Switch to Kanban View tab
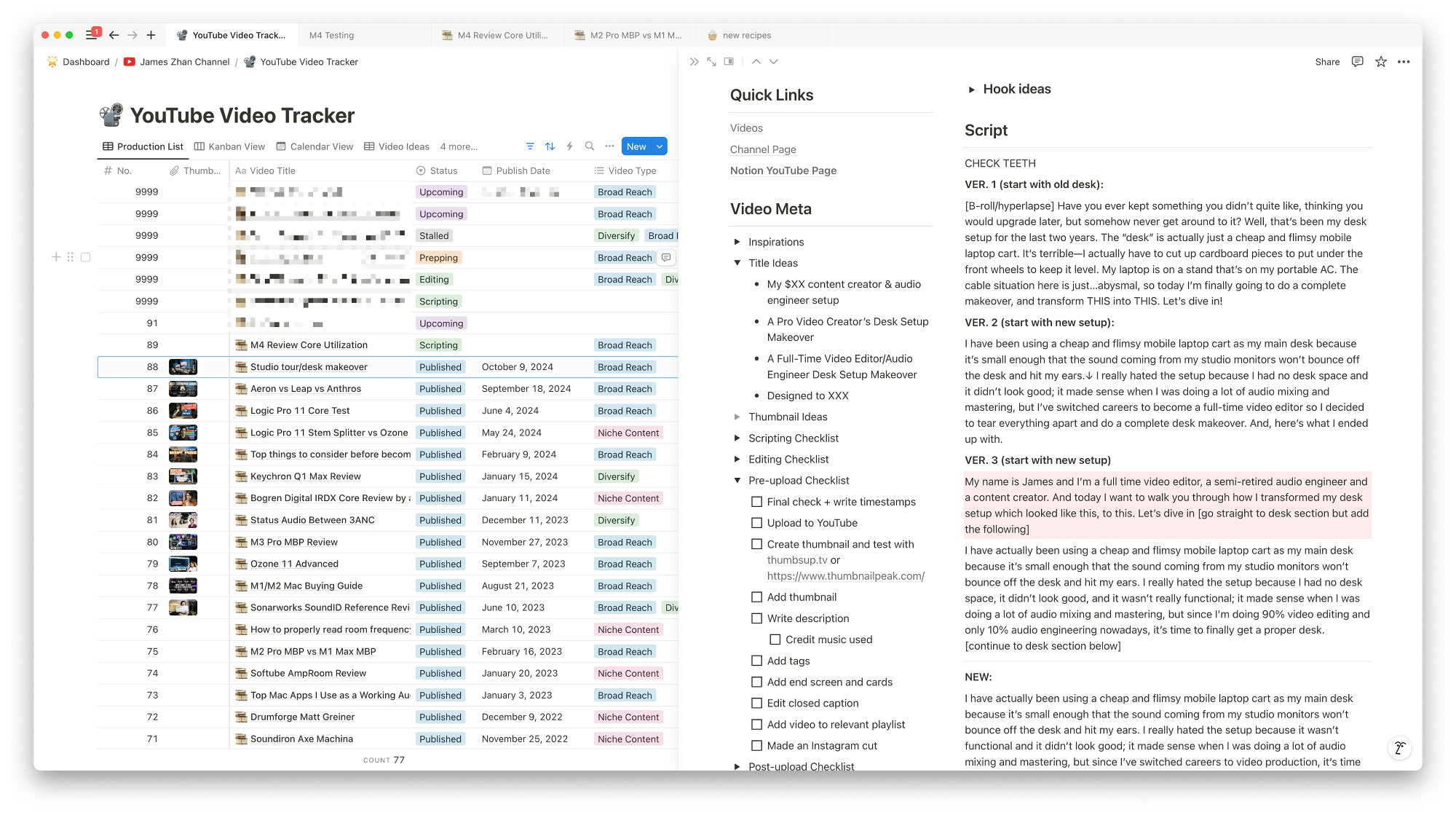 click(229, 146)
